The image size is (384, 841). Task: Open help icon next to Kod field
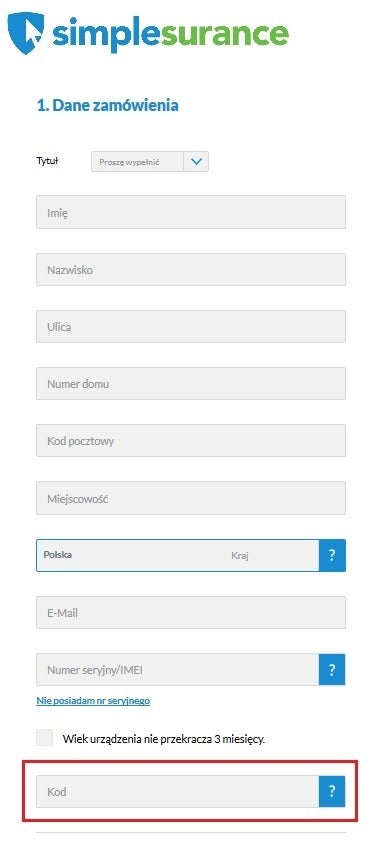[332, 791]
